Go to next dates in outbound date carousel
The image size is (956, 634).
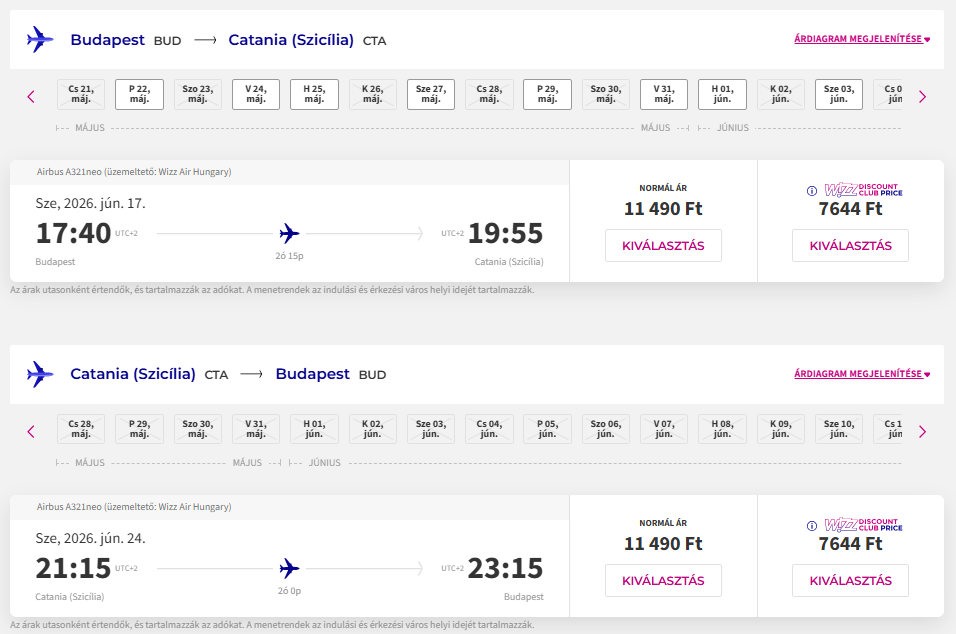922,97
